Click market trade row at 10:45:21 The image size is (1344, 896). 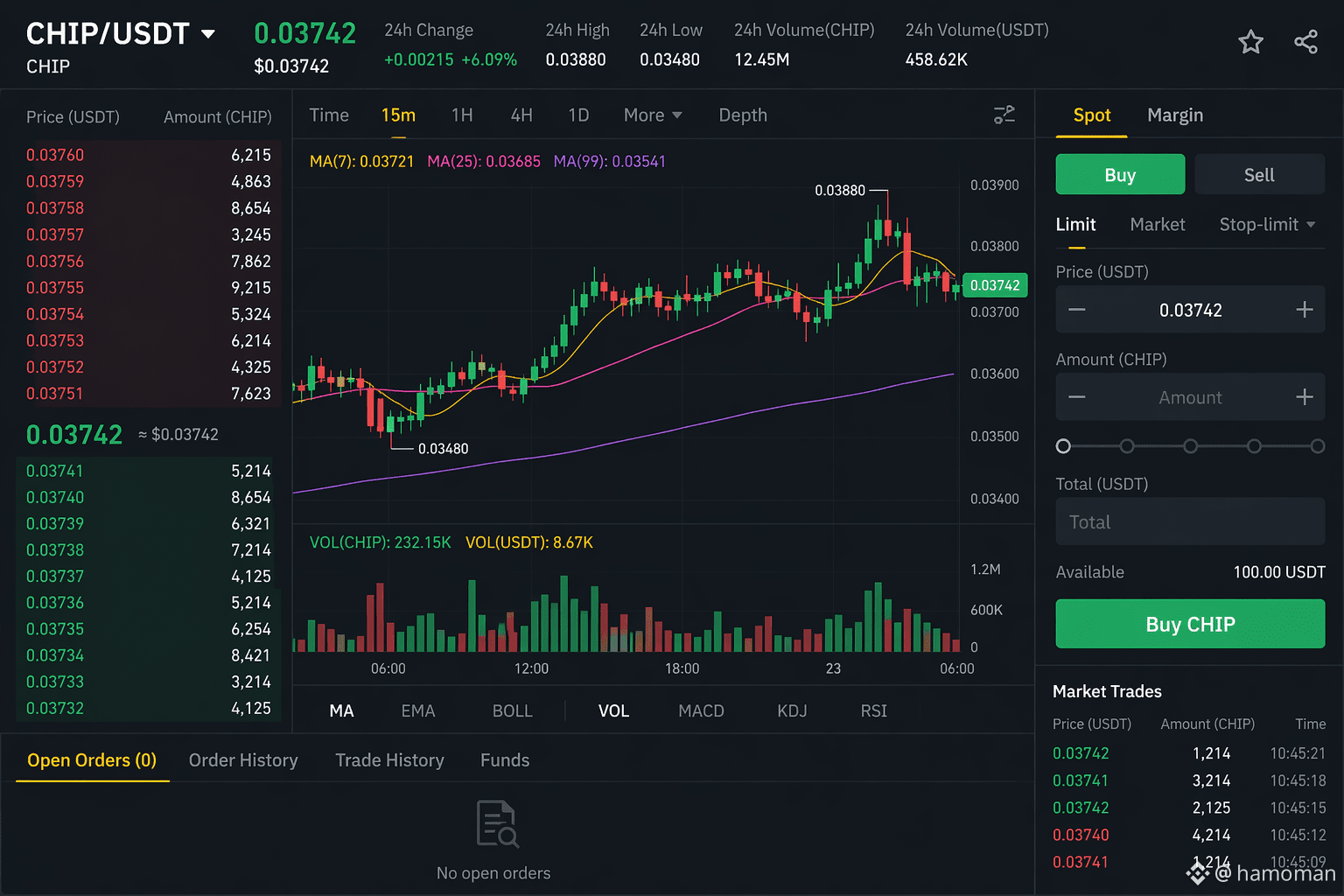pyautogui.click(x=1189, y=753)
